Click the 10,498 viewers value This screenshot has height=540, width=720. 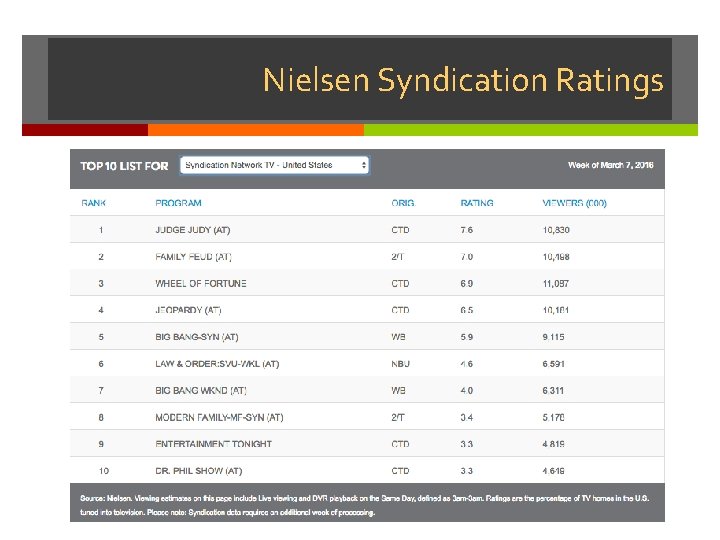coord(556,257)
